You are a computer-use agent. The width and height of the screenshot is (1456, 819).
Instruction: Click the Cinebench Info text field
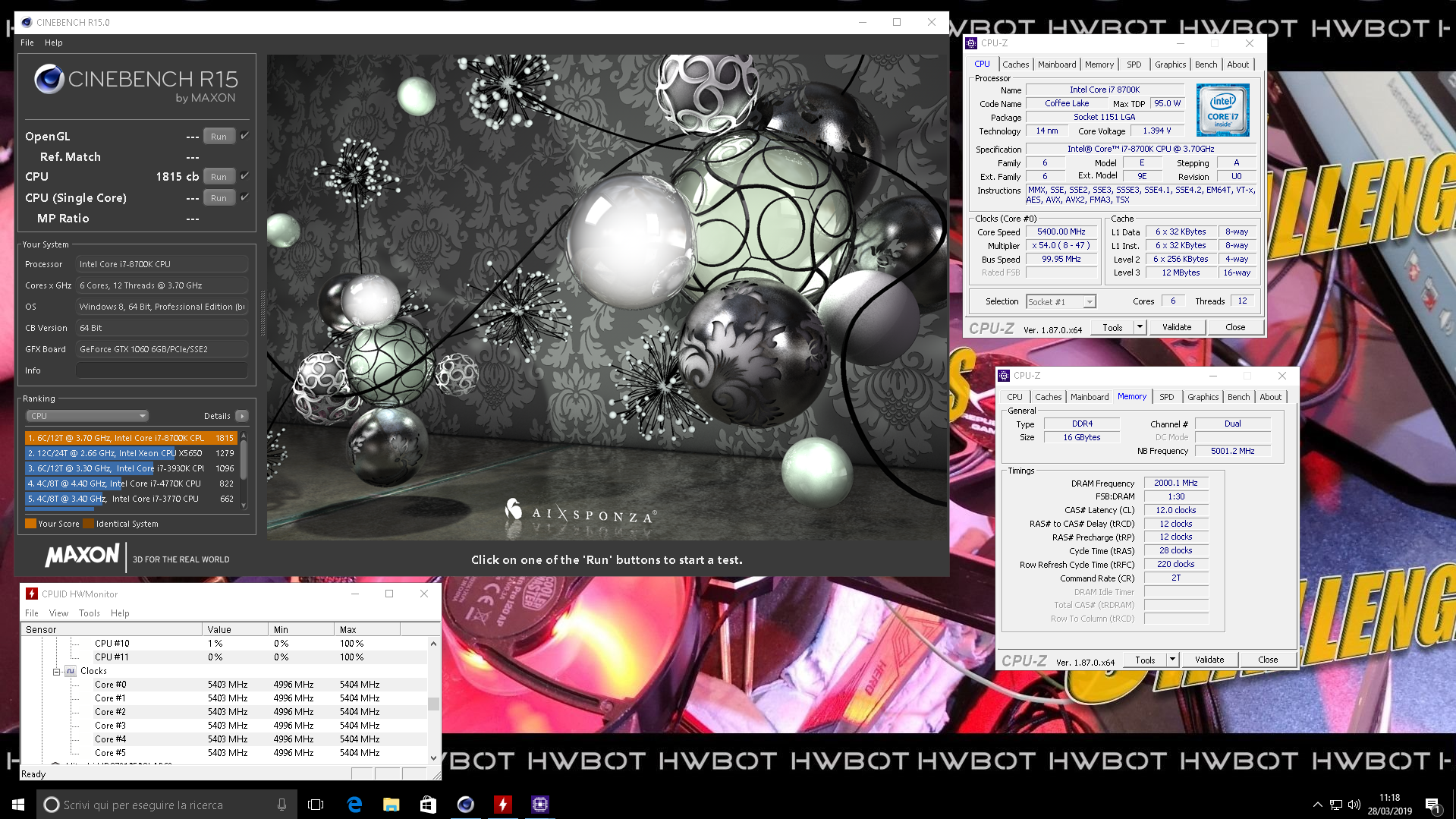pos(162,370)
